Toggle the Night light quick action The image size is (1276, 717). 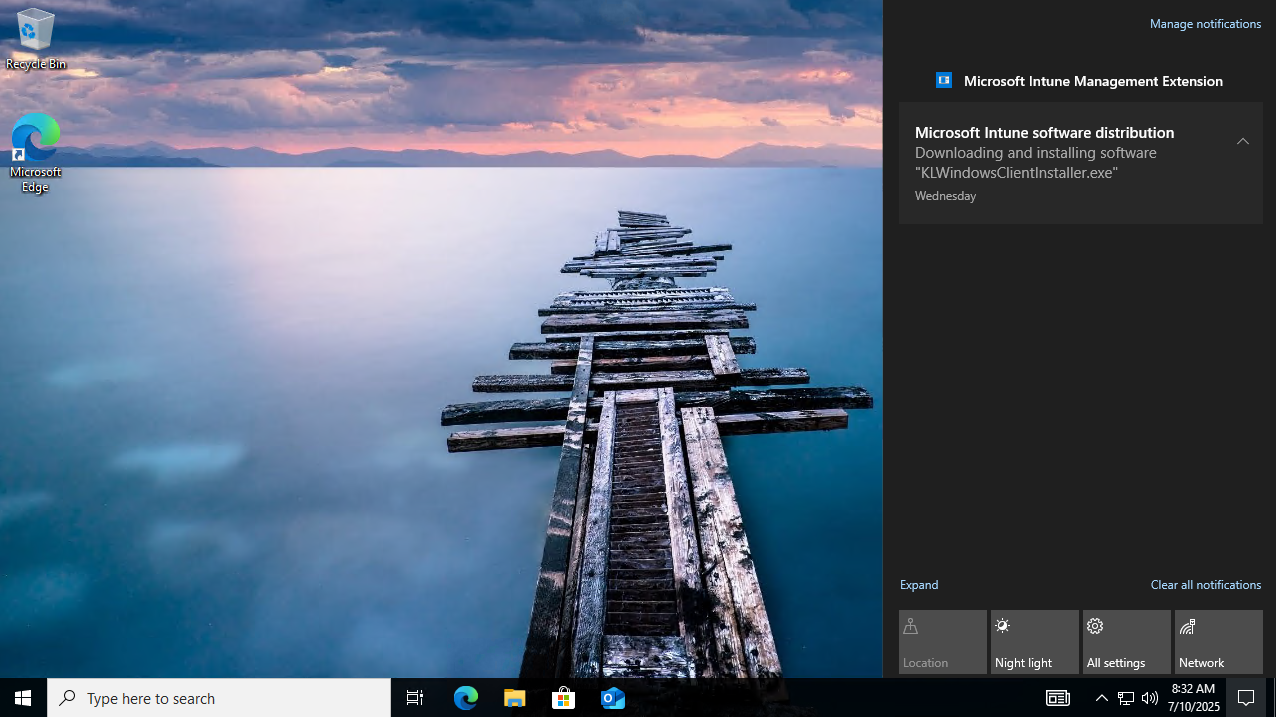point(1035,642)
